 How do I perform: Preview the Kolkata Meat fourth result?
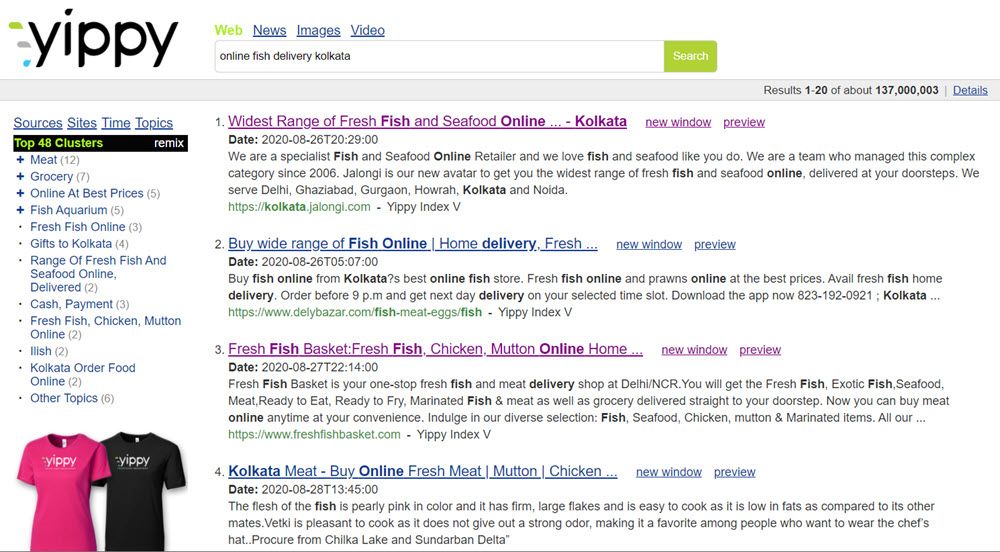[x=735, y=472]
